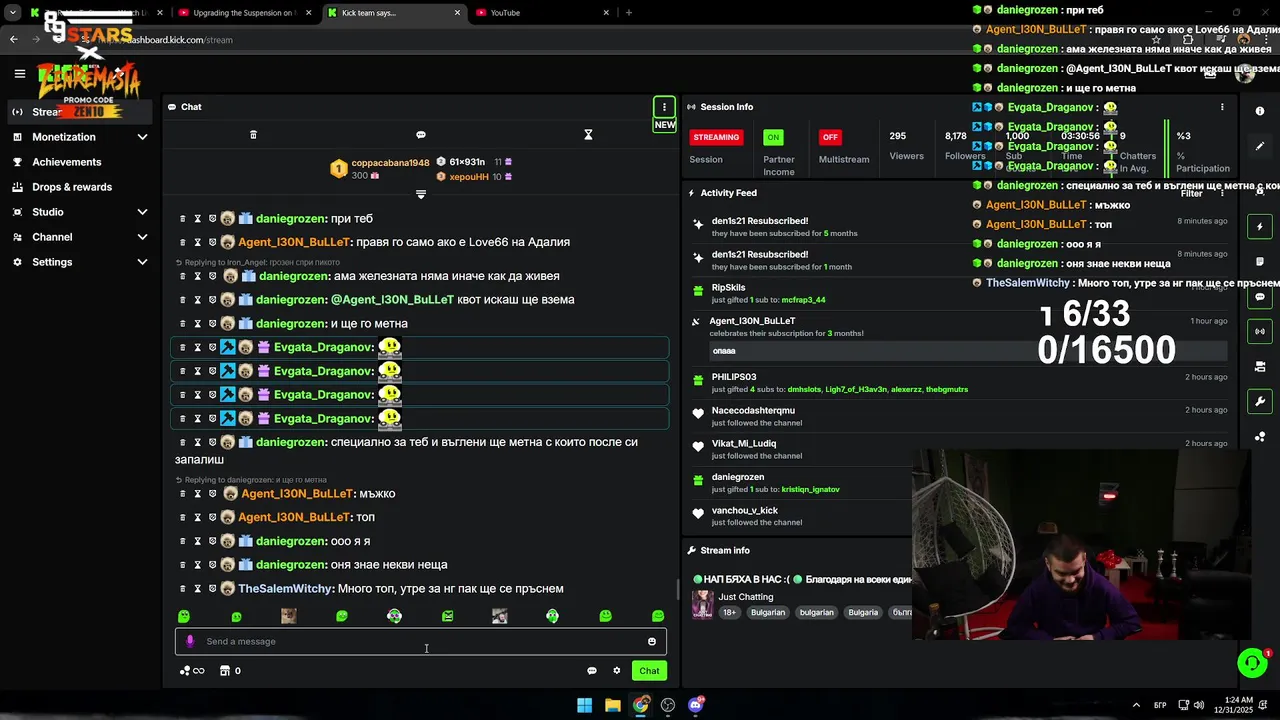Click the clear chat trash icon in chat toolbar
1280x720 pixels.
(253, 135)
